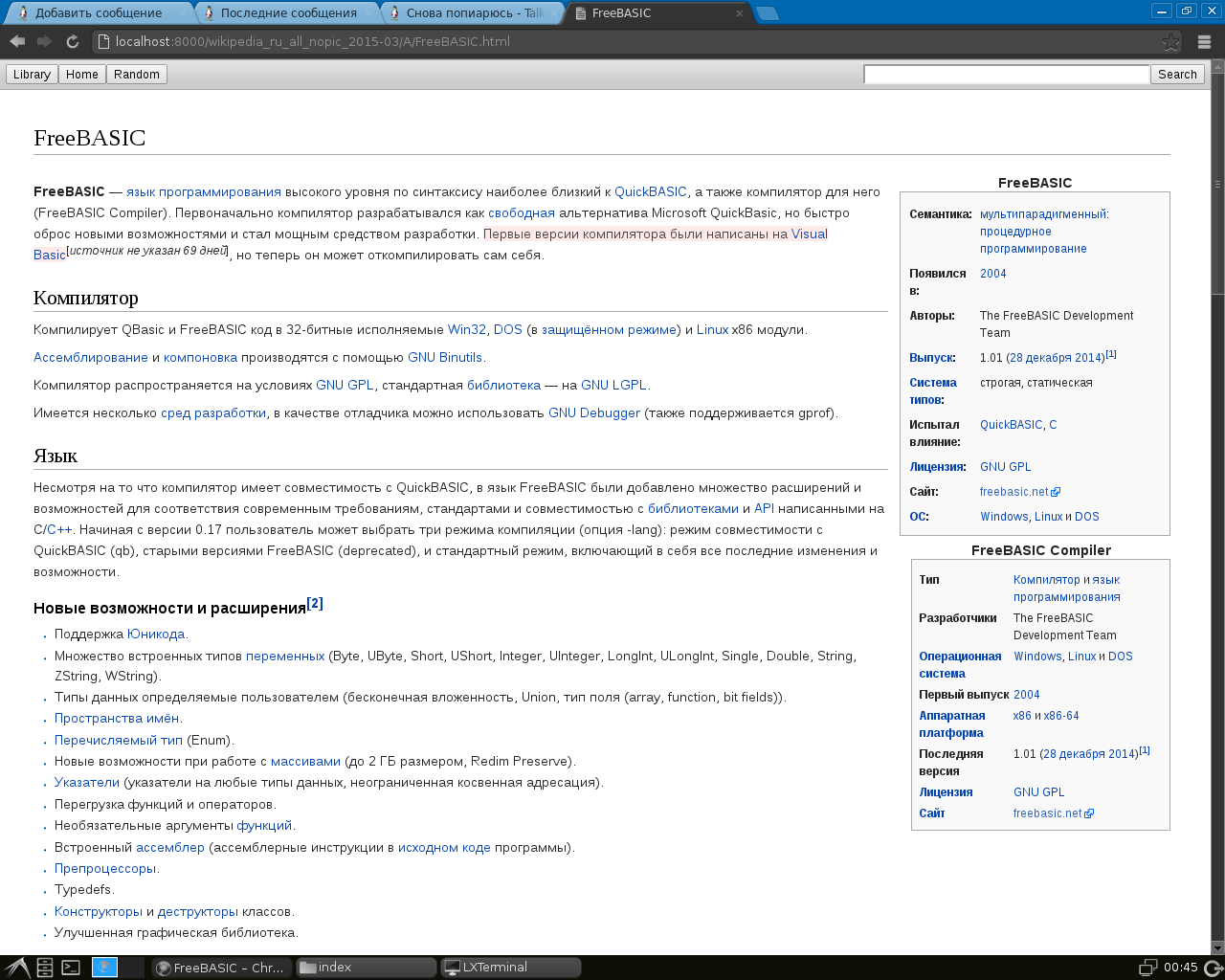The image size is (1225, 980).
Task: Click the clock showing 00:45
Action: click(x=1181, y=968)
